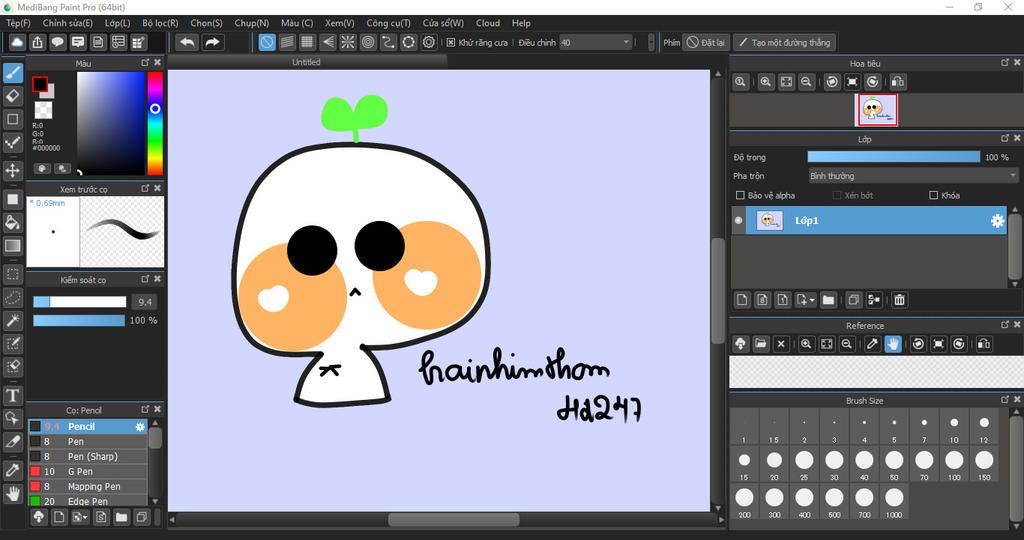Choose the curve snap guide
This screenshot has height=540, width=1024.
point(389,42)
